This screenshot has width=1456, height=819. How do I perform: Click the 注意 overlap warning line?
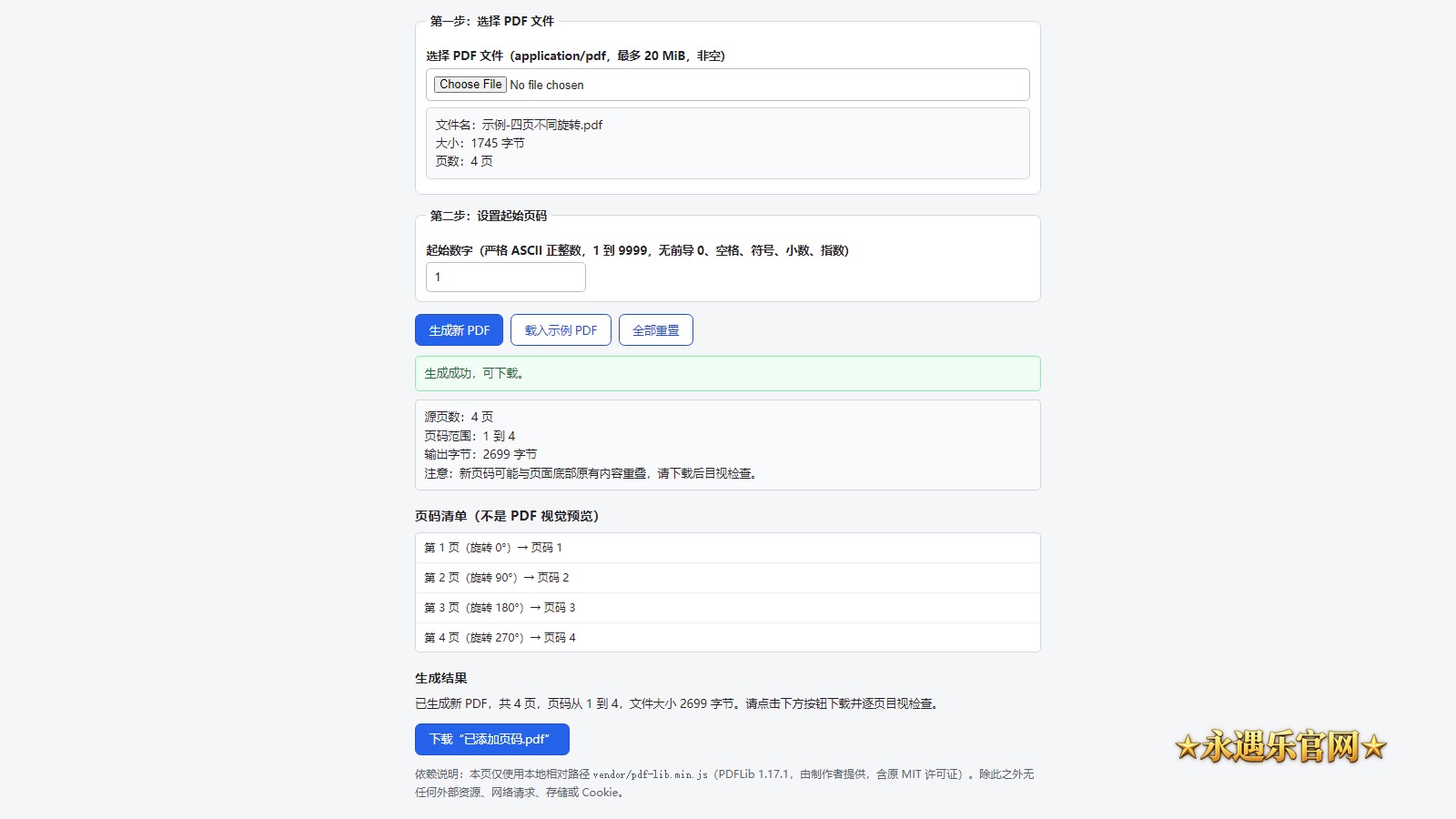click(591, 473)
